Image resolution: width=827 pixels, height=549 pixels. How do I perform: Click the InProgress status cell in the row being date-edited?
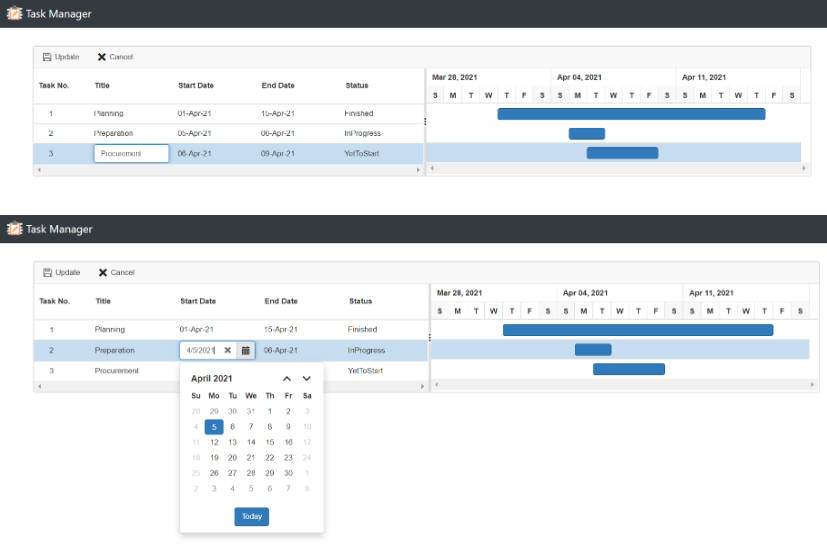tap(366, 350)
